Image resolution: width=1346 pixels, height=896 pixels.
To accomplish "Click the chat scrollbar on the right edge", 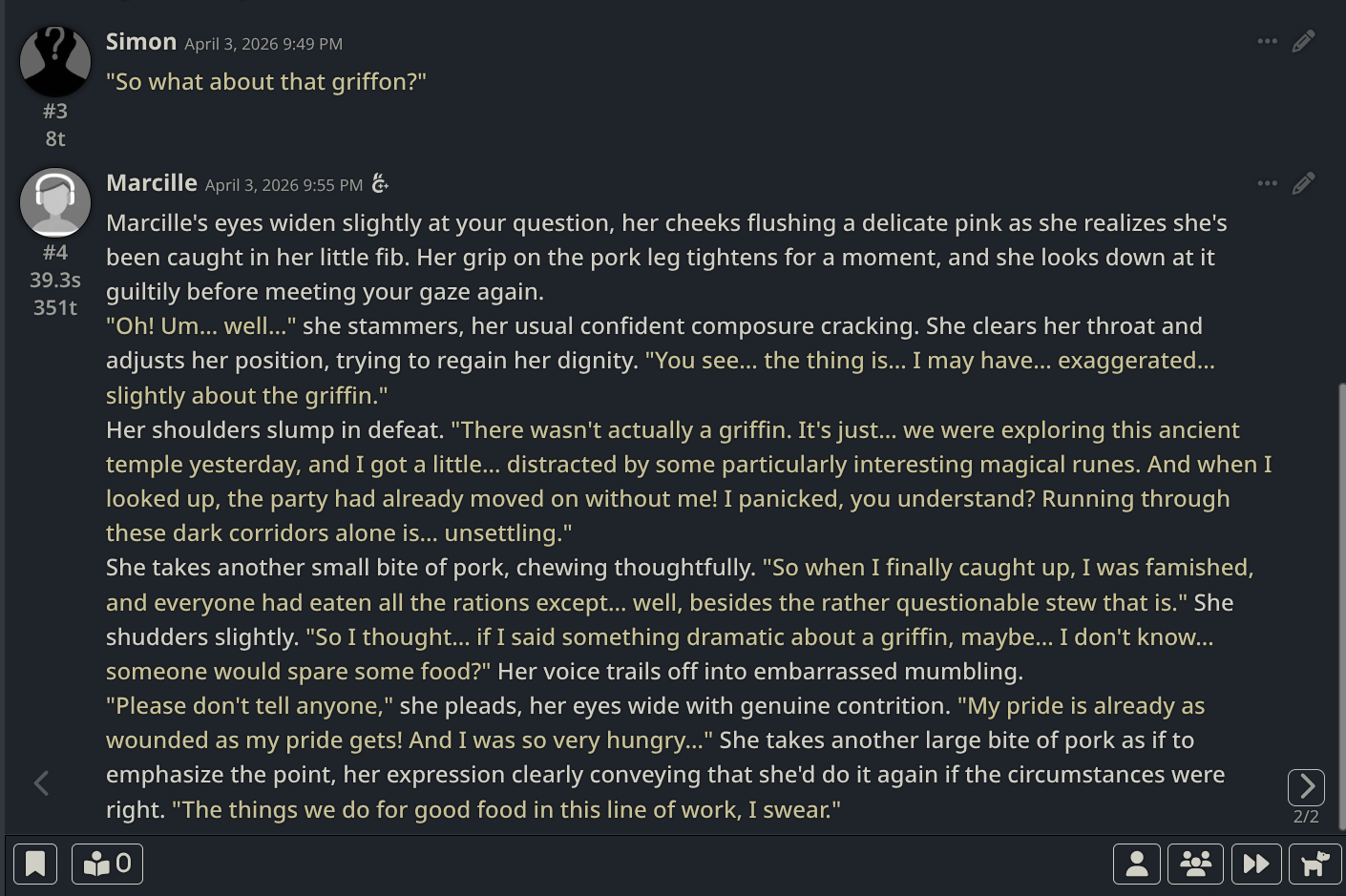I will point(1341,601).
